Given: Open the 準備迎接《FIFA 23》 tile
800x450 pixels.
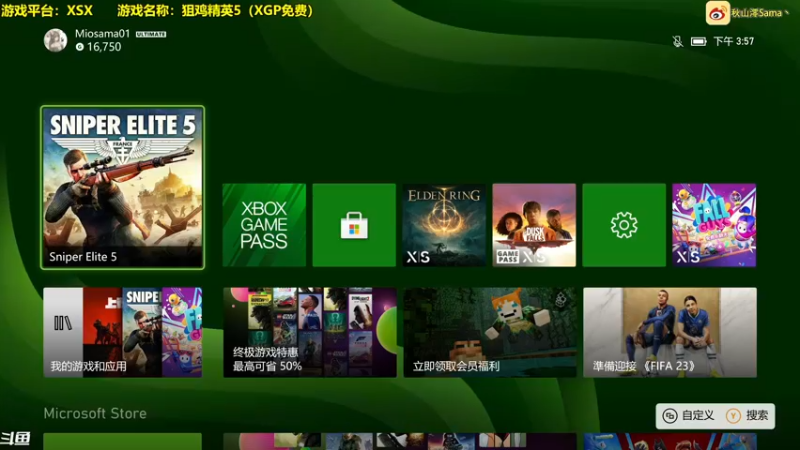Looking at the screenshot, I should click(670, 332).
